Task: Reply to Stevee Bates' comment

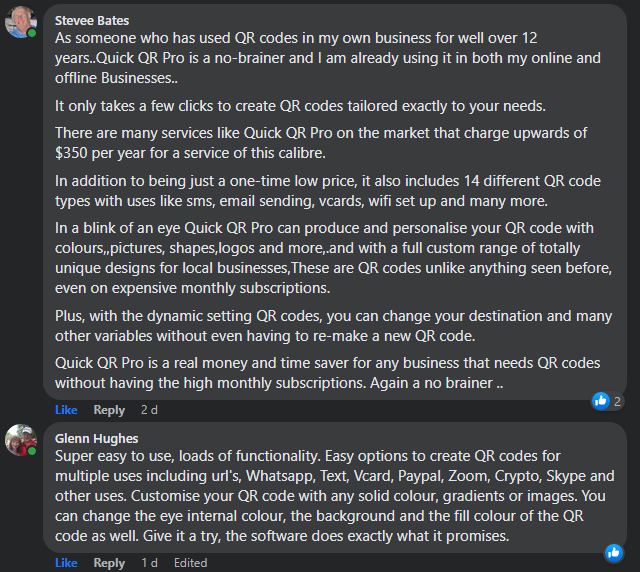Action: tap(109, 410)
